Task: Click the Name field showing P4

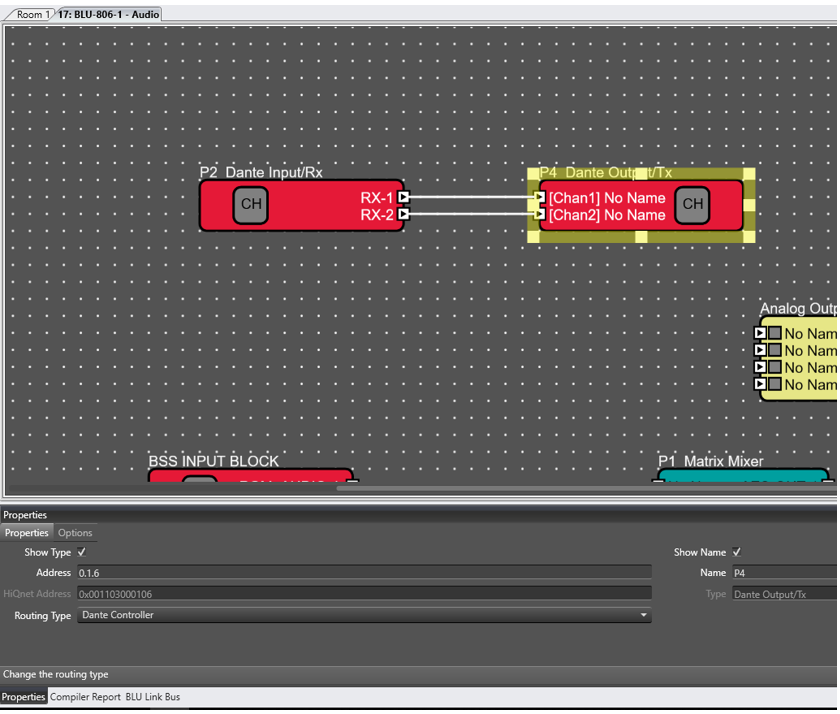Action: pyautogui.click(x=780, y=572)
